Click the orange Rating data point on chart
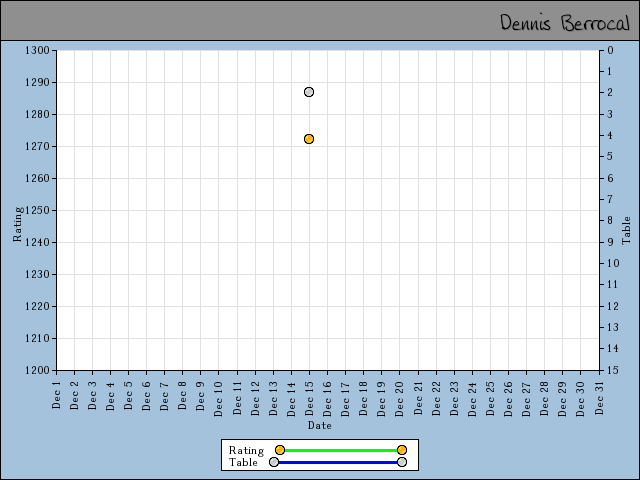This screenshot has width=640, height=480. tap(309, 139)
